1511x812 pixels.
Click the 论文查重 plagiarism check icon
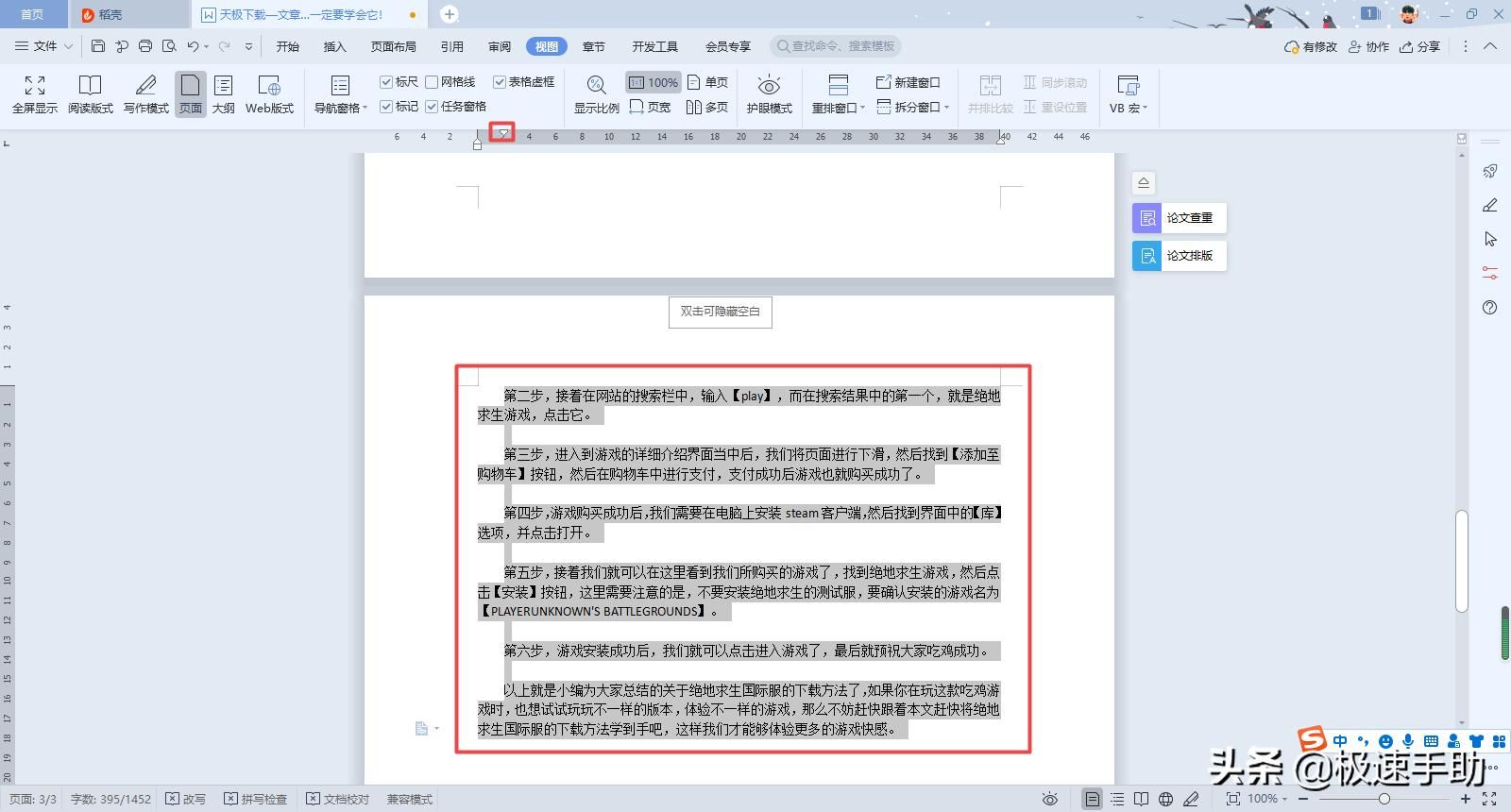coord(1146,218)
